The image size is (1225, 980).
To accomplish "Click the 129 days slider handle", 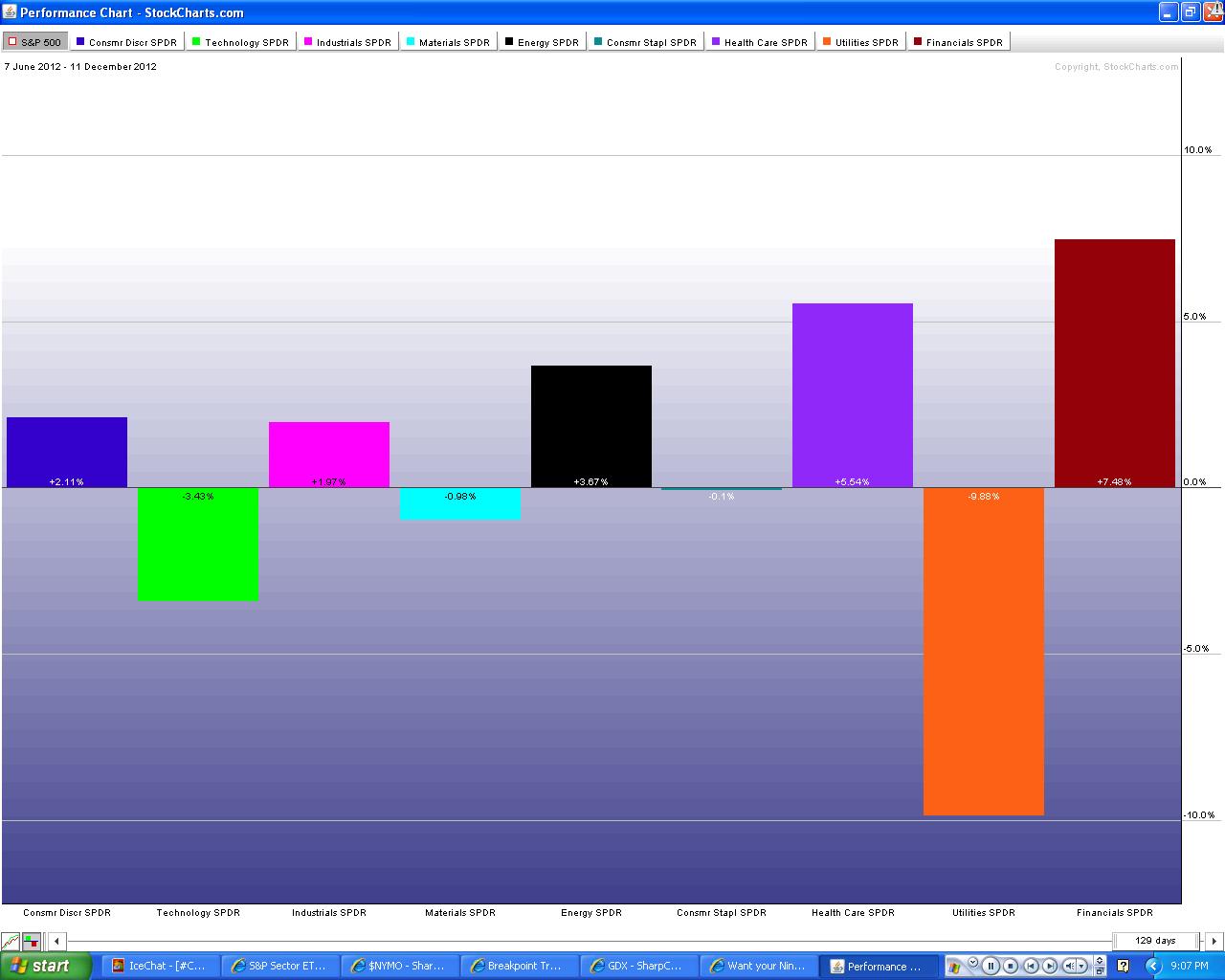I will (1155, 941).
